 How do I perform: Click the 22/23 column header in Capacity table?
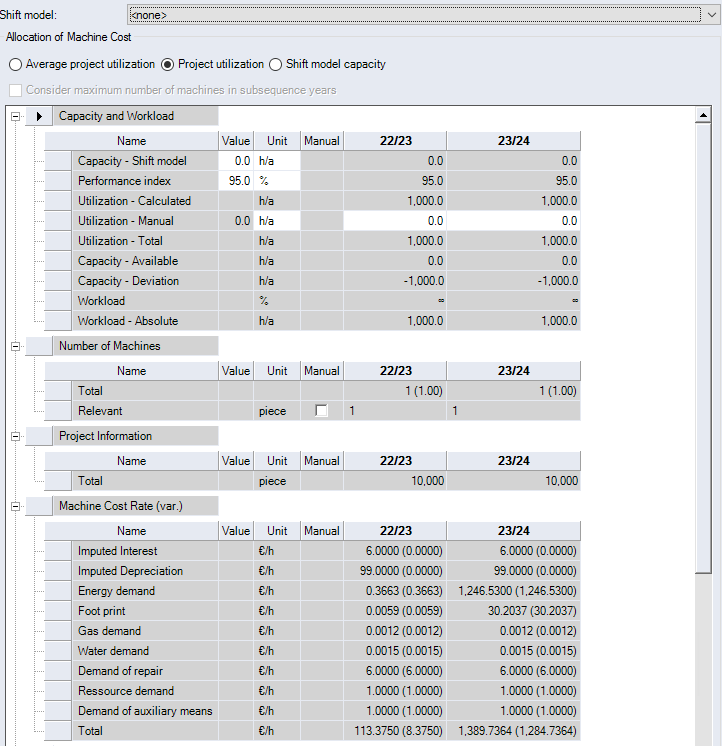[x=395, y=141]
